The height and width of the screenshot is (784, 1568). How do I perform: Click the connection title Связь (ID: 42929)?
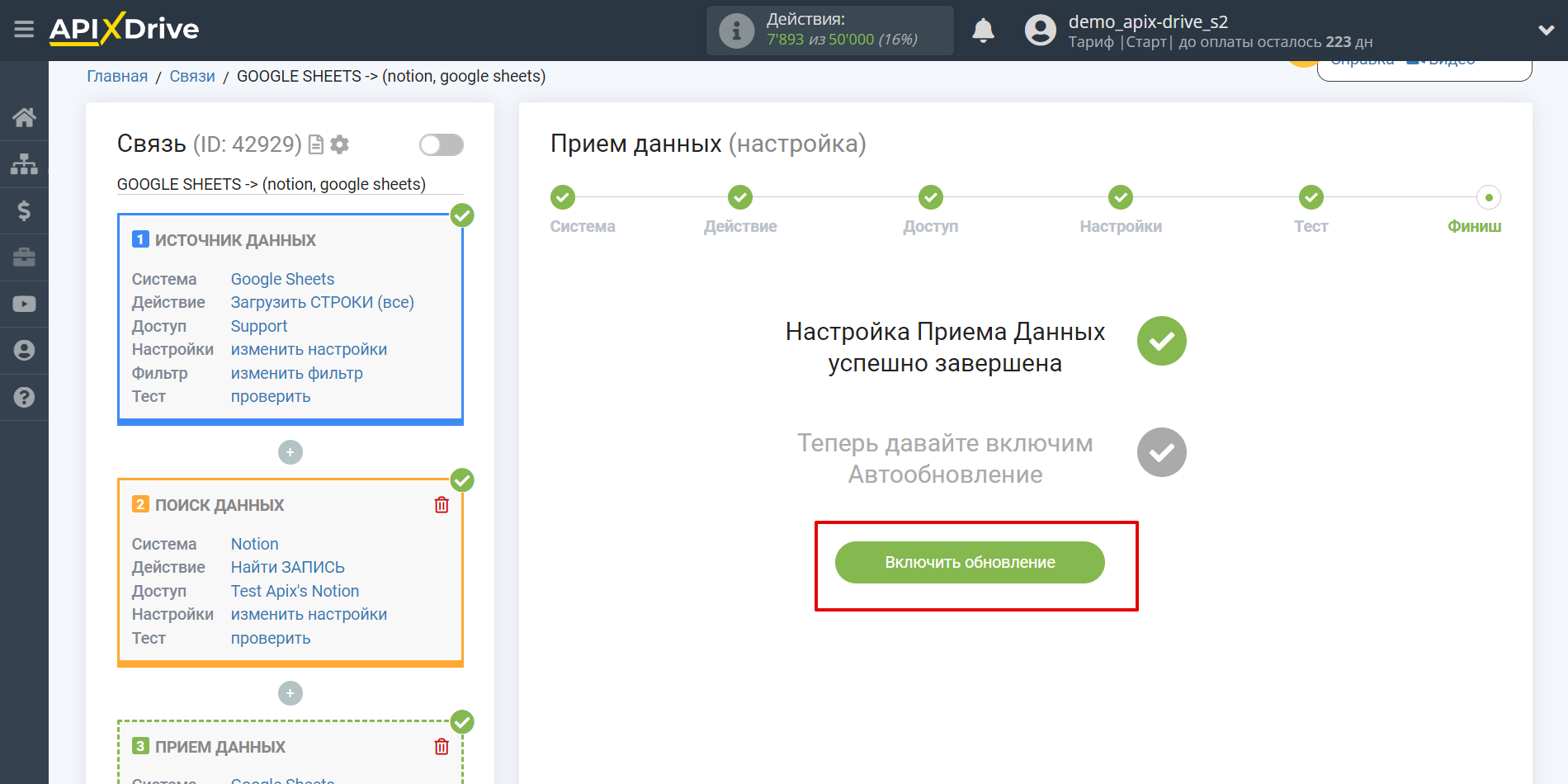pos(210,144)
